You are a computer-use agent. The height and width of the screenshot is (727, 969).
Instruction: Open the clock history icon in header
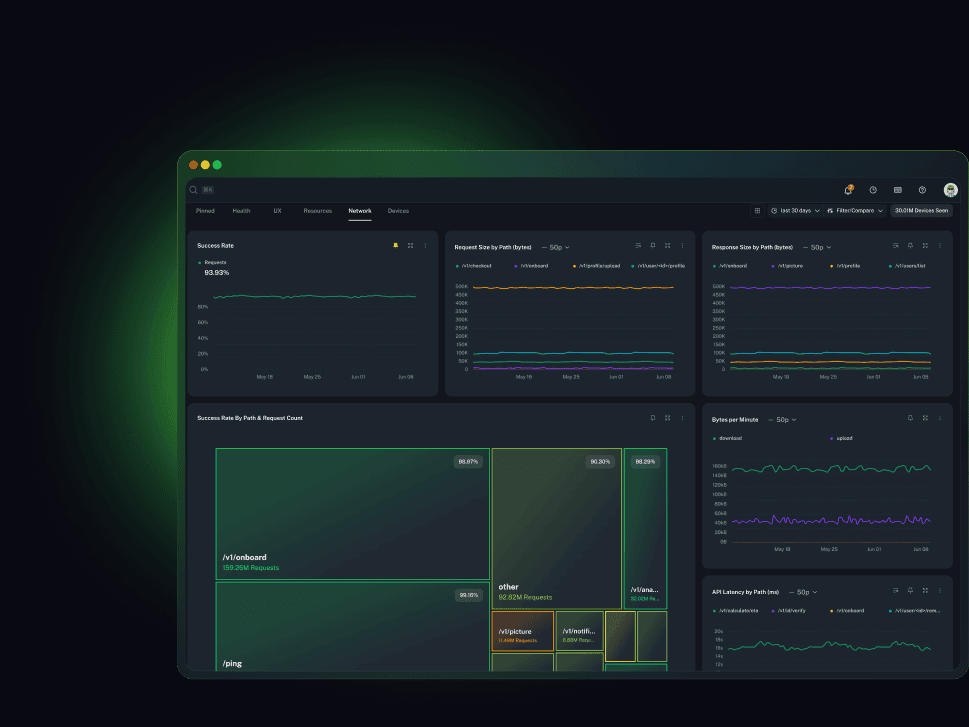tap(873, 190)
